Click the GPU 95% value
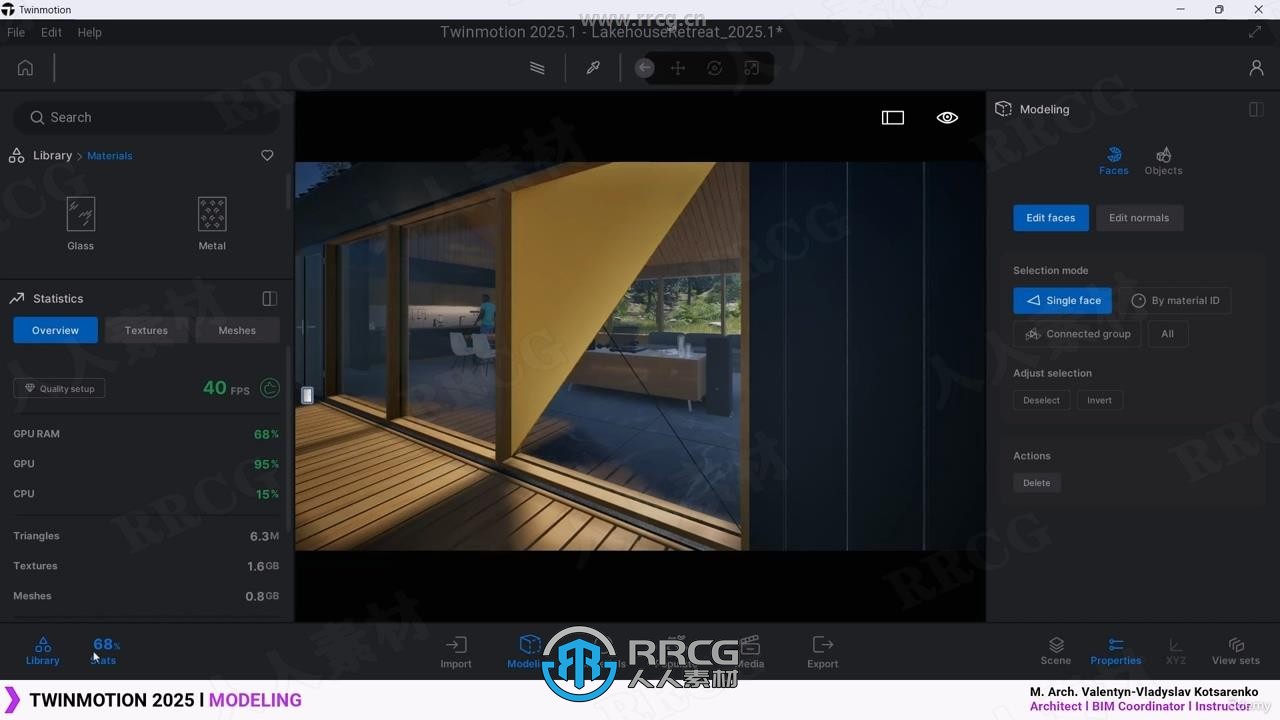The image size is (1280, 720). point(266,464)
